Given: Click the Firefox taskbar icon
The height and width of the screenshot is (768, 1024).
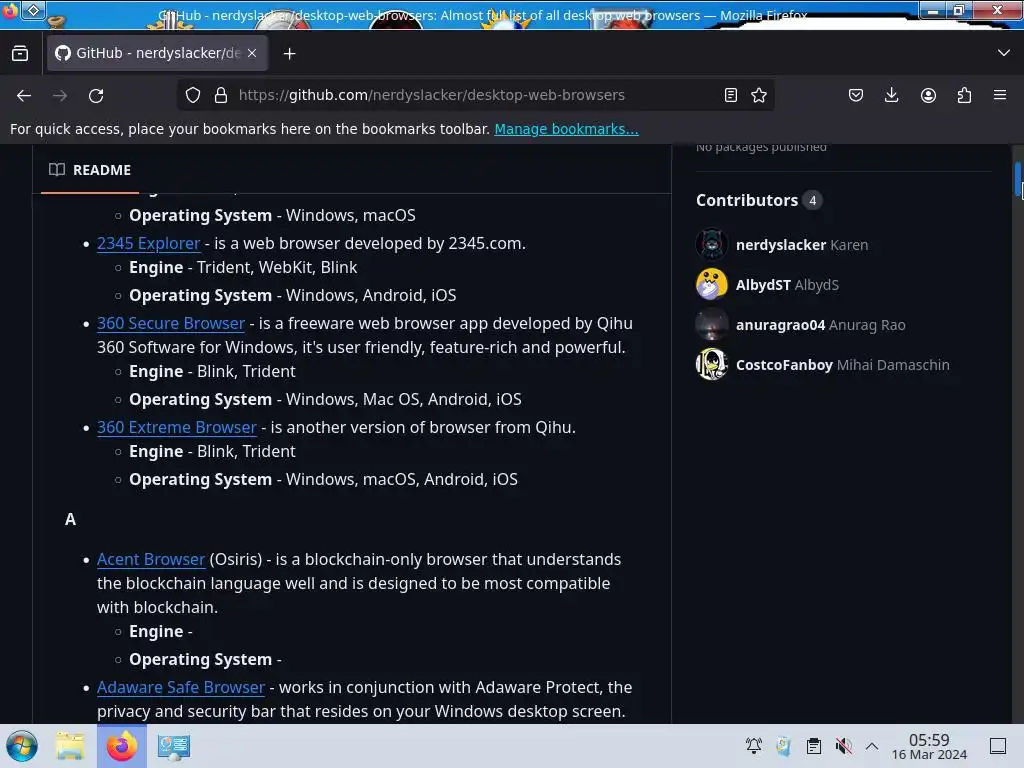Looking at the screenshot, I should point(121,746).
